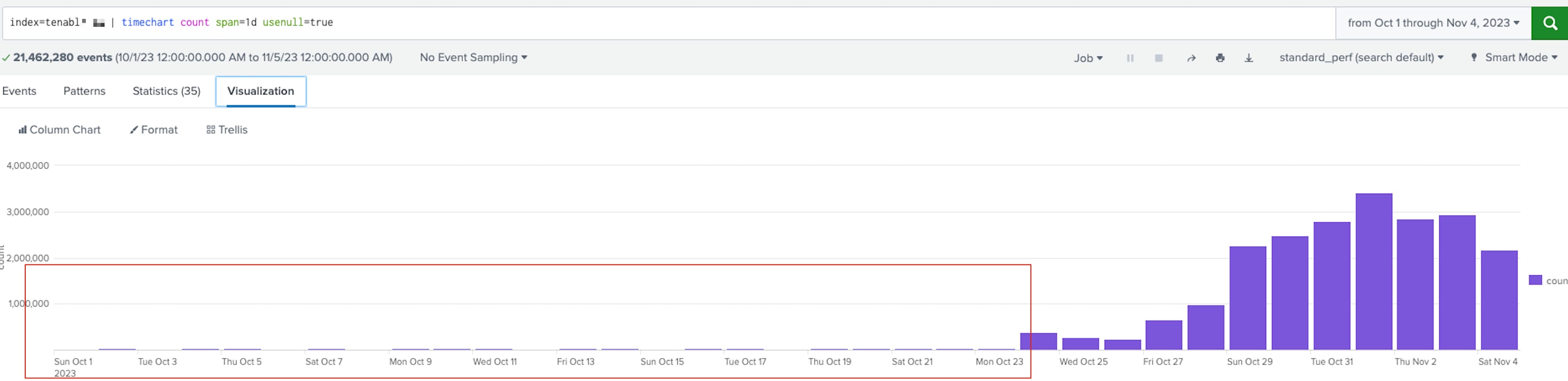Click the Tue Oct 31 column bar
Image resolution: width=1568 pixels, height=381 pixels.
click(x=1332, y=286)
